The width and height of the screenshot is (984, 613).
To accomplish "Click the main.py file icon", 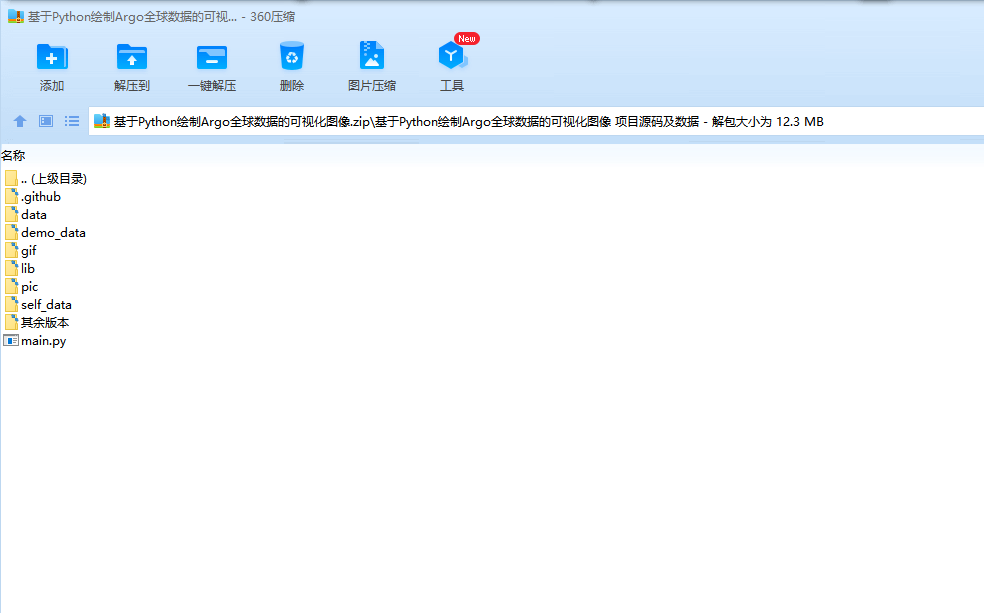I will click(x=11, y=341).
